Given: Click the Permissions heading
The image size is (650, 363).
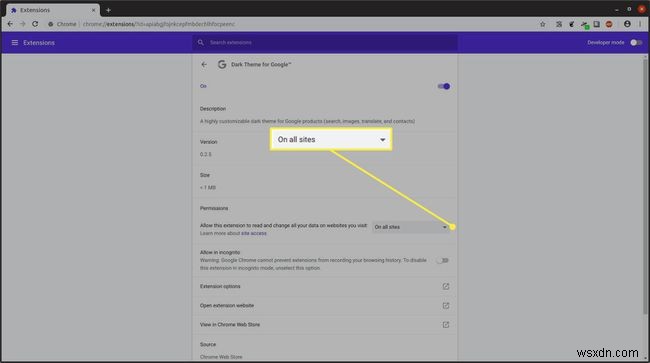Looking at the screenshot, I should pyautogui.click(x=214, y=208).
